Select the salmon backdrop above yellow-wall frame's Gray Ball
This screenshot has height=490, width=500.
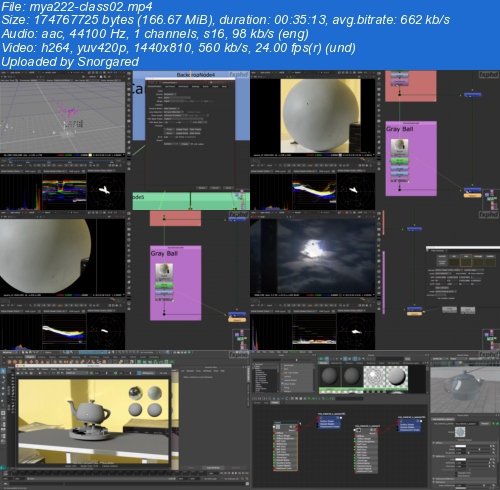click(x=411, y=86)
